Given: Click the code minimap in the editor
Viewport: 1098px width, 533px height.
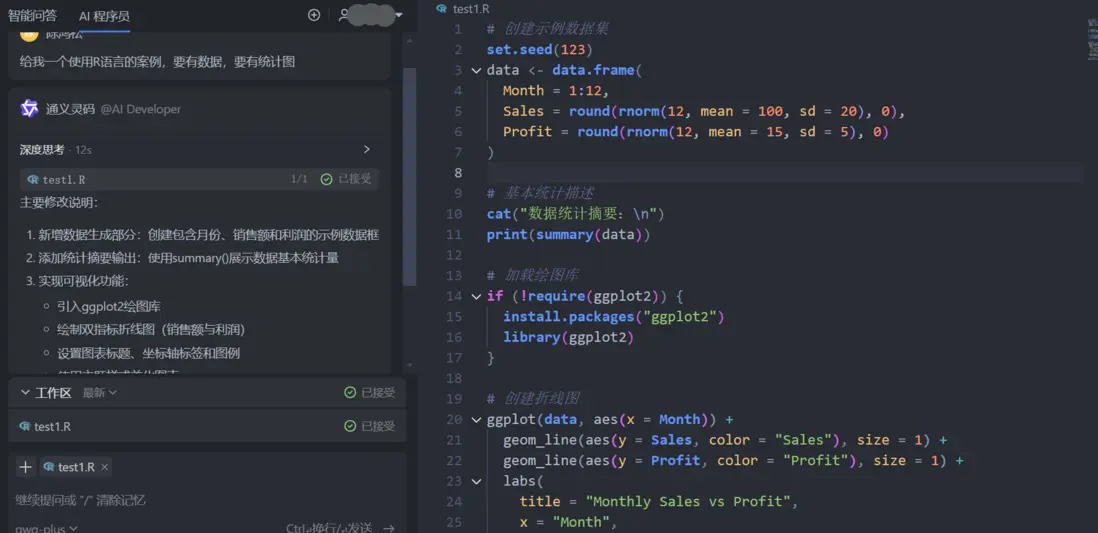Looking at the screenshot, I should pyautogui.click(x=1092, y=39).
